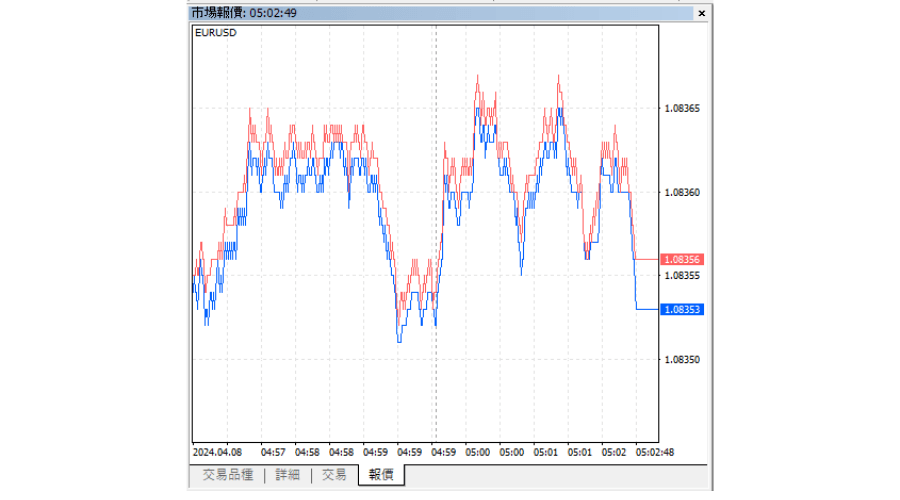Click the 1.08350 price axis label
The height and width of the screenshot is (500, 900).
[x=684, y=359]
